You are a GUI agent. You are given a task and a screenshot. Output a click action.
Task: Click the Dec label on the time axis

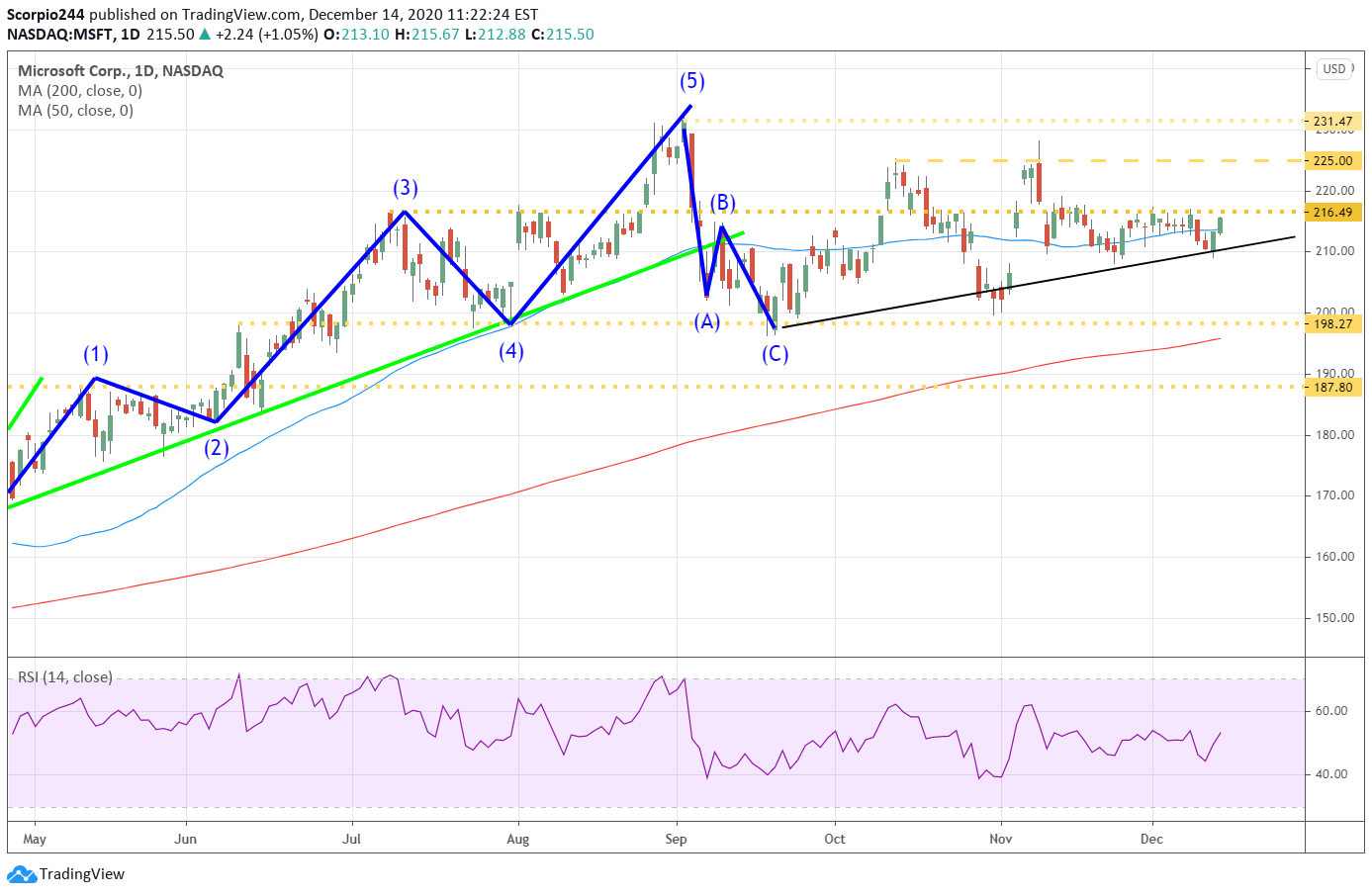1153,838
